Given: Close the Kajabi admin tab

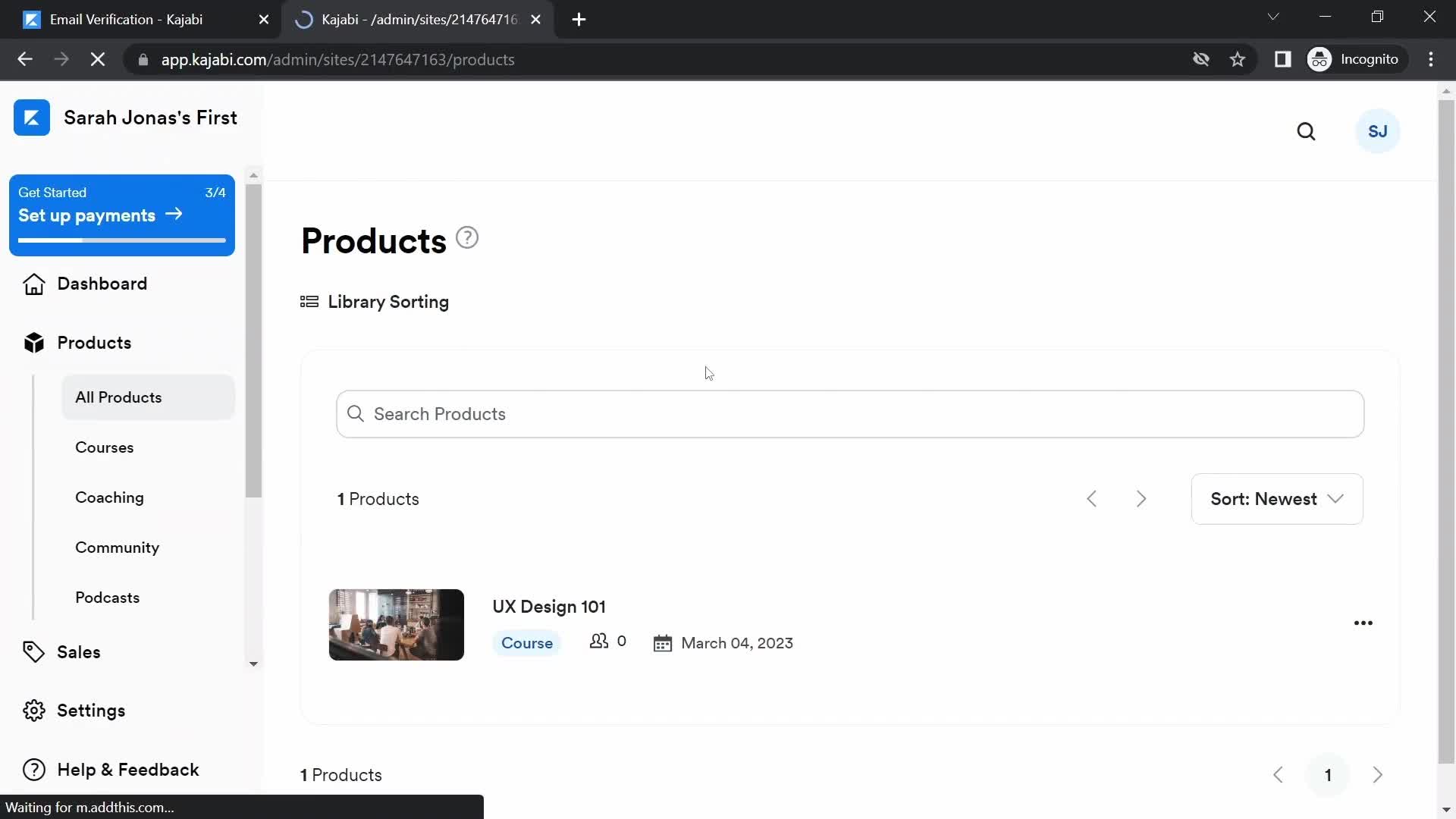Looking at the screenshot, I should (535, 20).
